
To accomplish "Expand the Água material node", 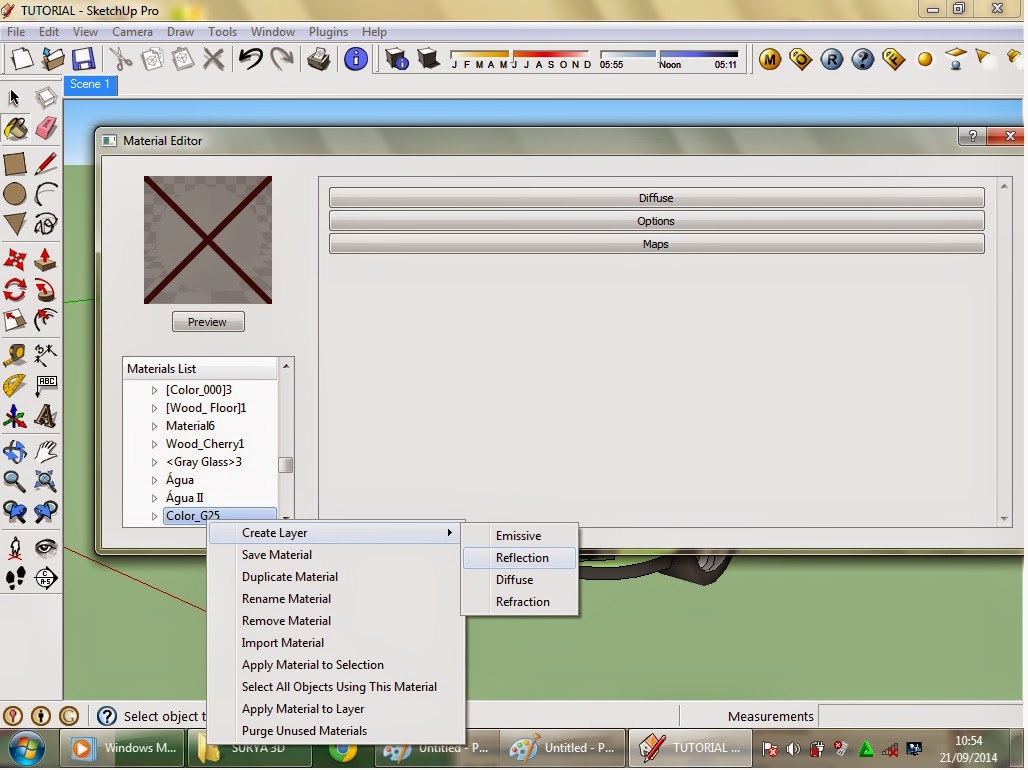I will pyautogui.click(x=155, y=480).
